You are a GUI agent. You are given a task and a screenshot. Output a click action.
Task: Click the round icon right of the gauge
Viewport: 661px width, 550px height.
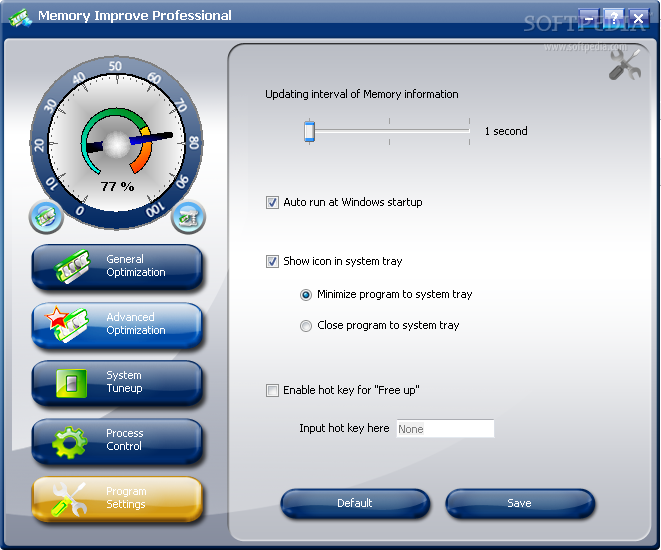[188, 217]
